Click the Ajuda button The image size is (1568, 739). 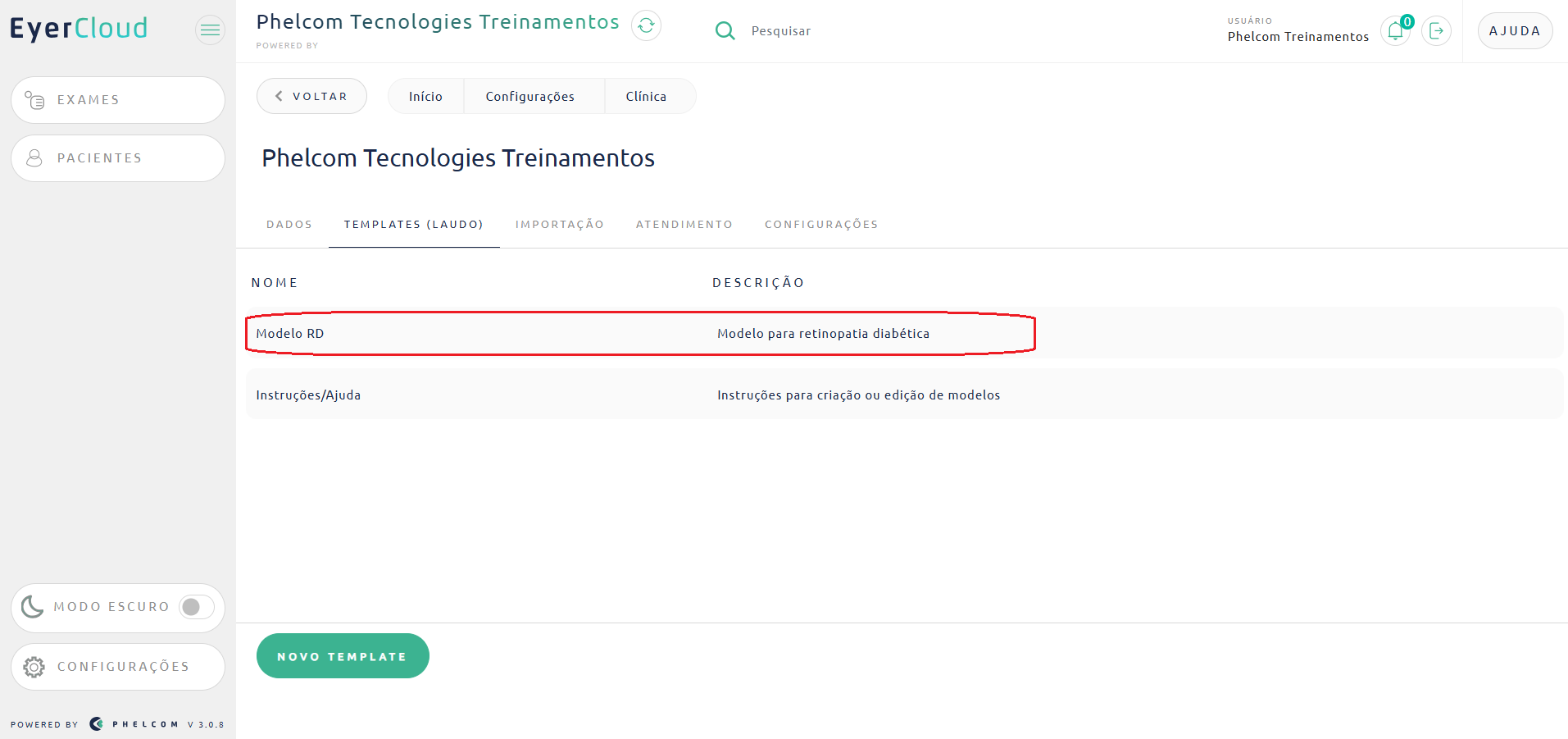point(1515,31)
